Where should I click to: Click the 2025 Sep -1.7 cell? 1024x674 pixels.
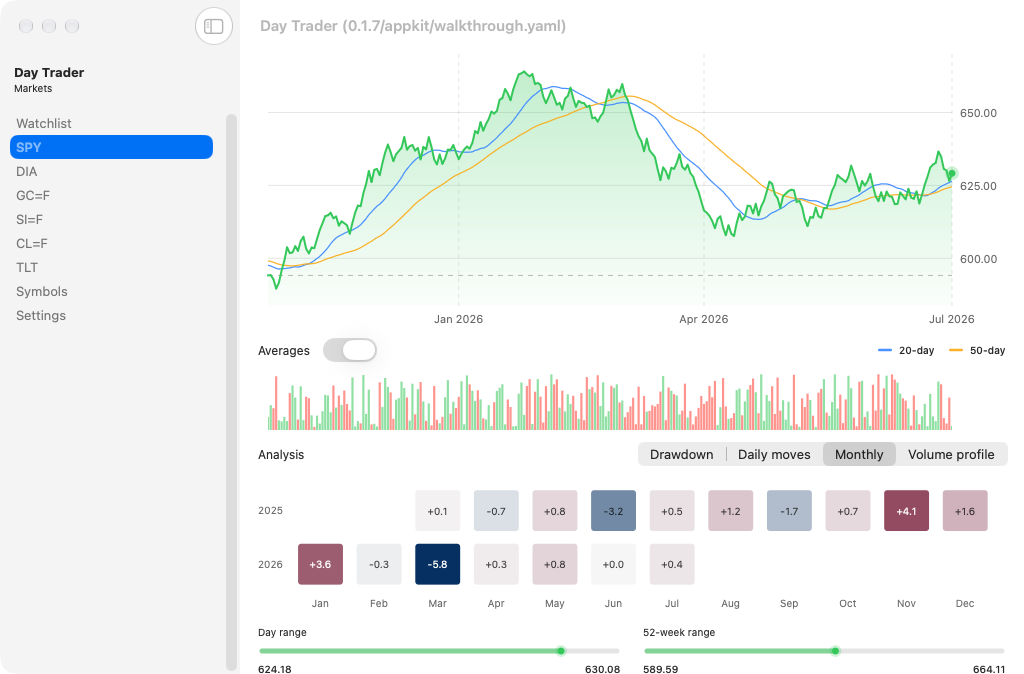click(789, 511)
